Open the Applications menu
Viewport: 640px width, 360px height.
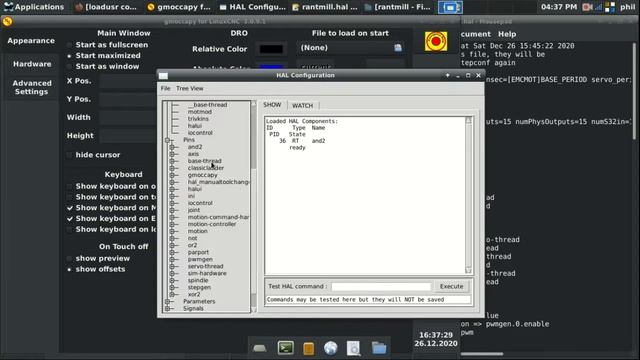tap(33, 7)
